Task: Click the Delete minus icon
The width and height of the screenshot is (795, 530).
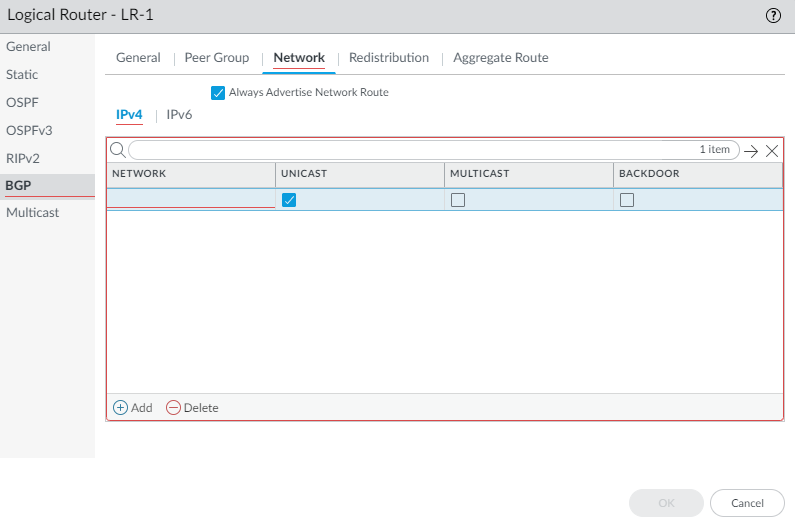Action: click(x=173, y=408)
